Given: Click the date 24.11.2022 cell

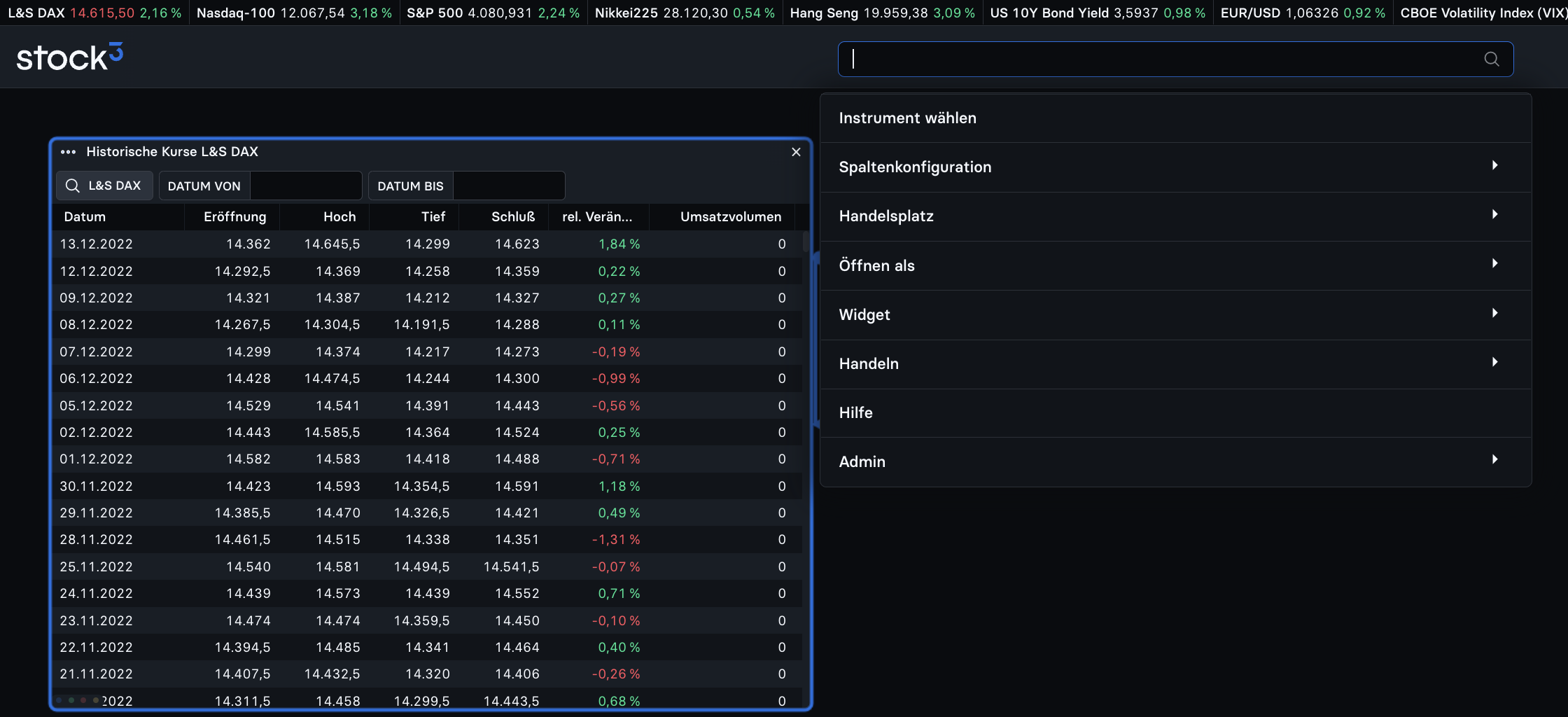Looking at the screenshot, I should 96,594.
